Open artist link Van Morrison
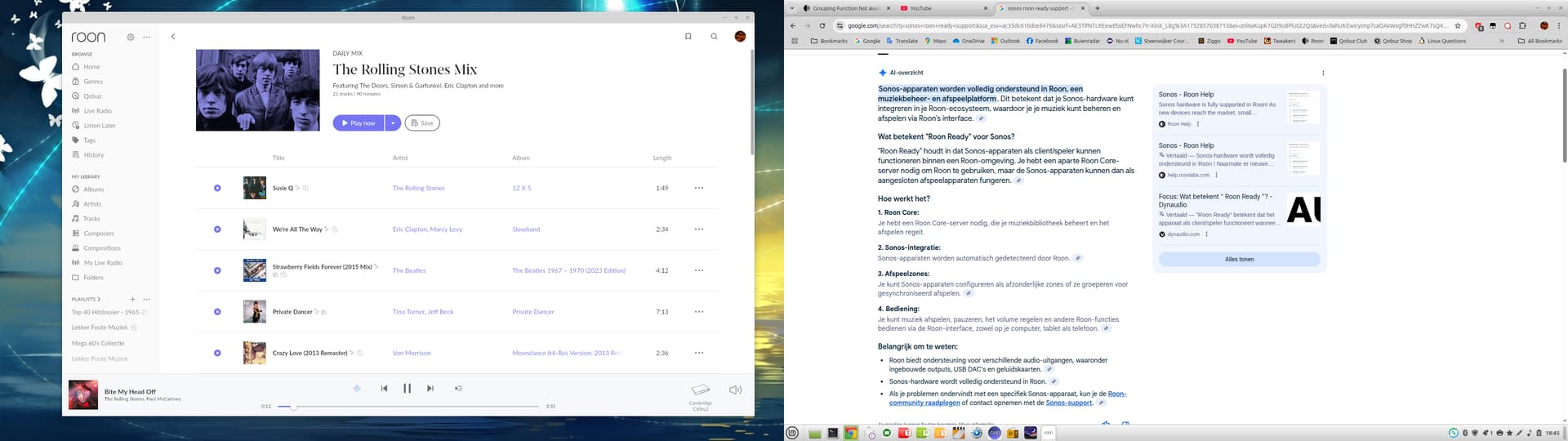Screen dimensions: 1568x441 pos(412,353)
